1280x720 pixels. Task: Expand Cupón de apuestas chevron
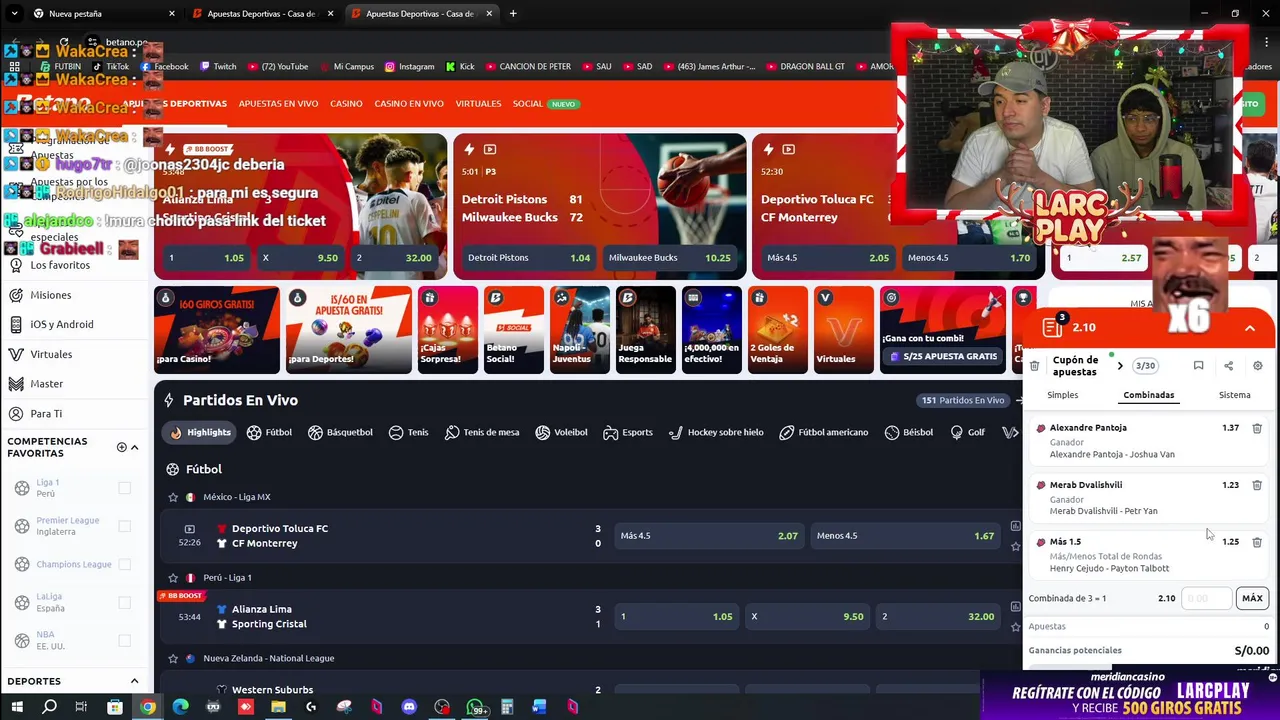click(1120, 366)
